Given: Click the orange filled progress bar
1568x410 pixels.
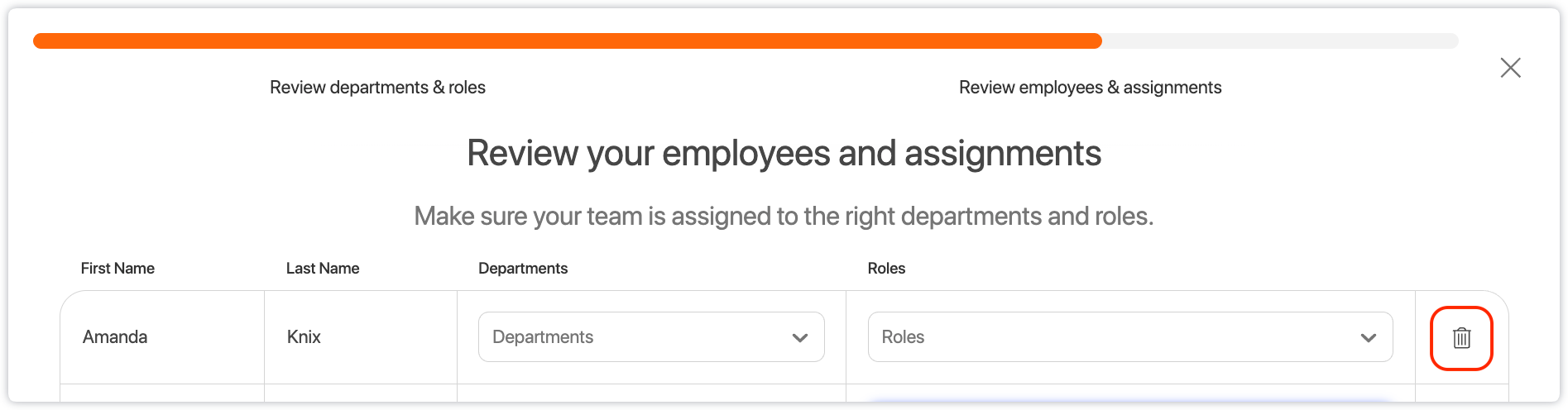Looking at the screenshot, I should click(x=567, y=41).
